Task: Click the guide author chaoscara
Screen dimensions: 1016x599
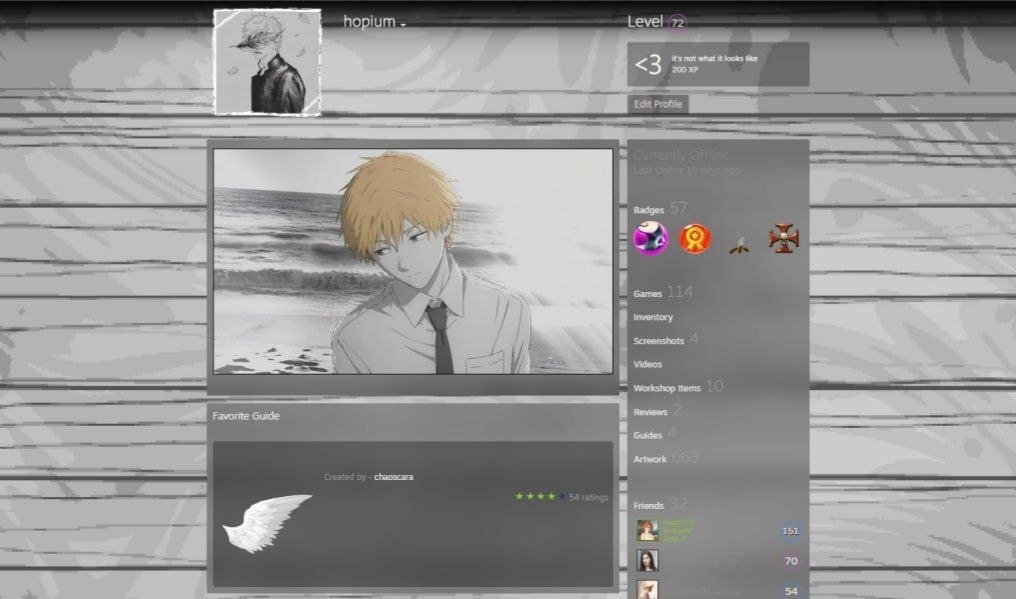Action: tap(393, 476)
